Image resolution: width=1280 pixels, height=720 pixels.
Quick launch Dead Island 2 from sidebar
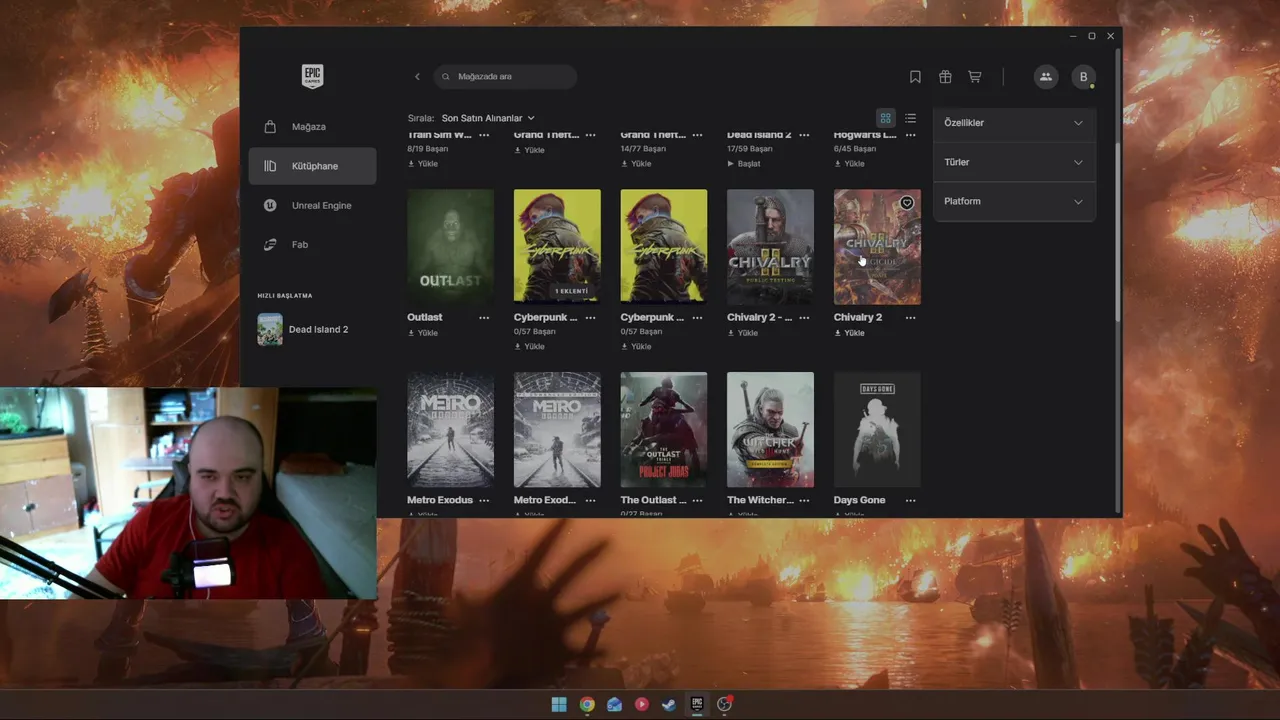[312, 329]
